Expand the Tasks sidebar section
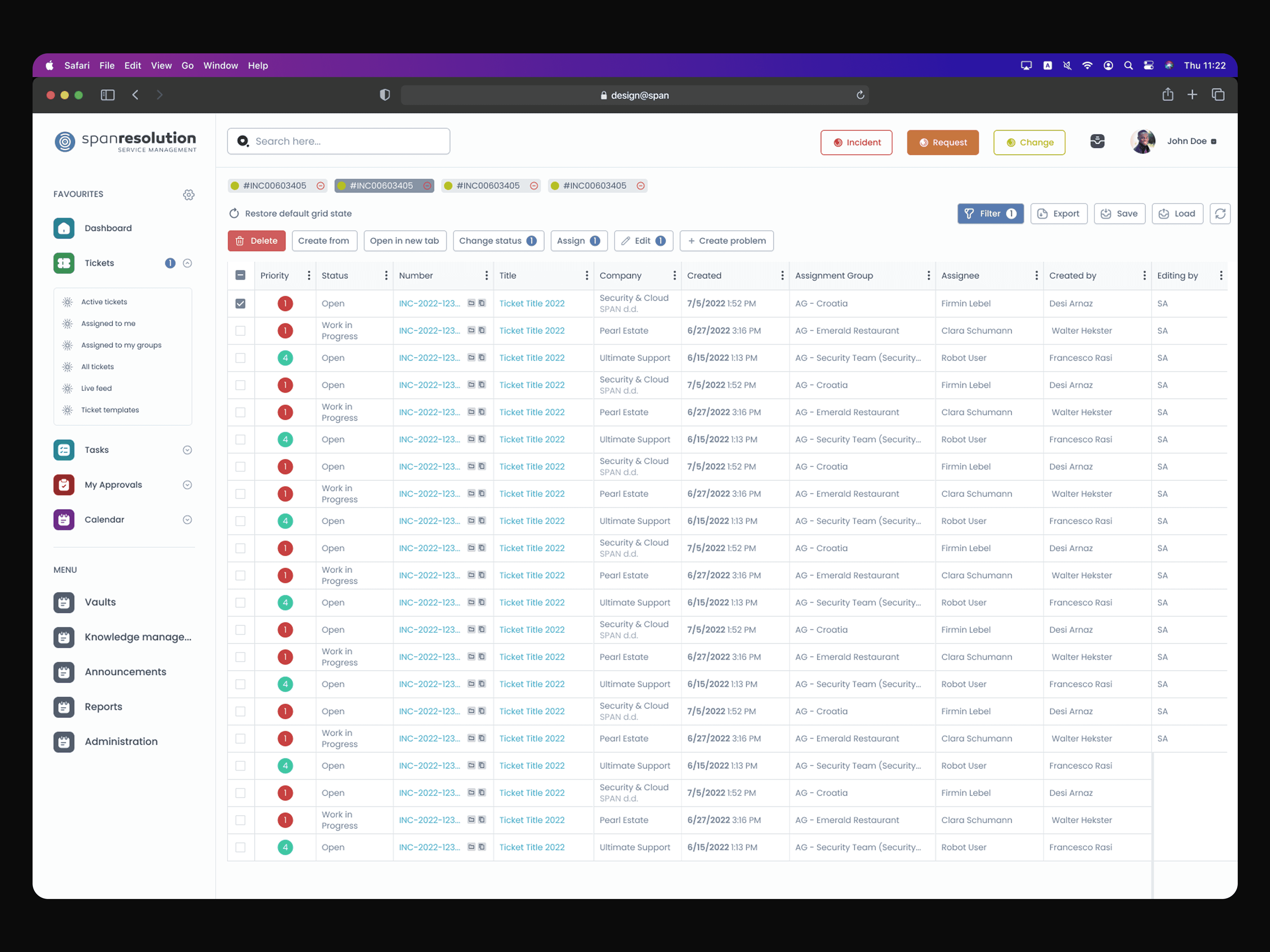The height and width of the screenshot is (952, 1270). tap(187, 451)
